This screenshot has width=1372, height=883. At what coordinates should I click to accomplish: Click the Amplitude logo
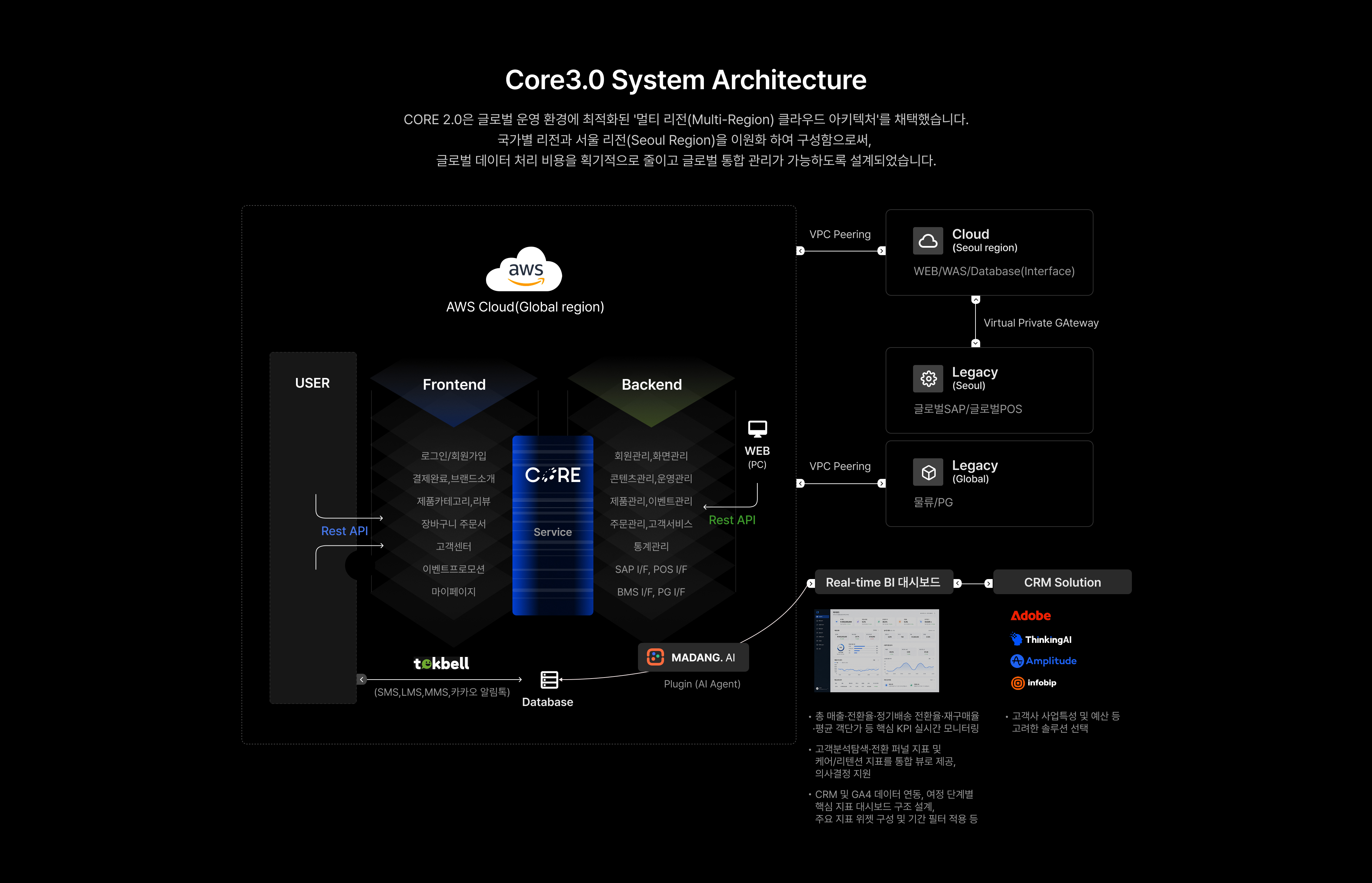pos(1043,660)
